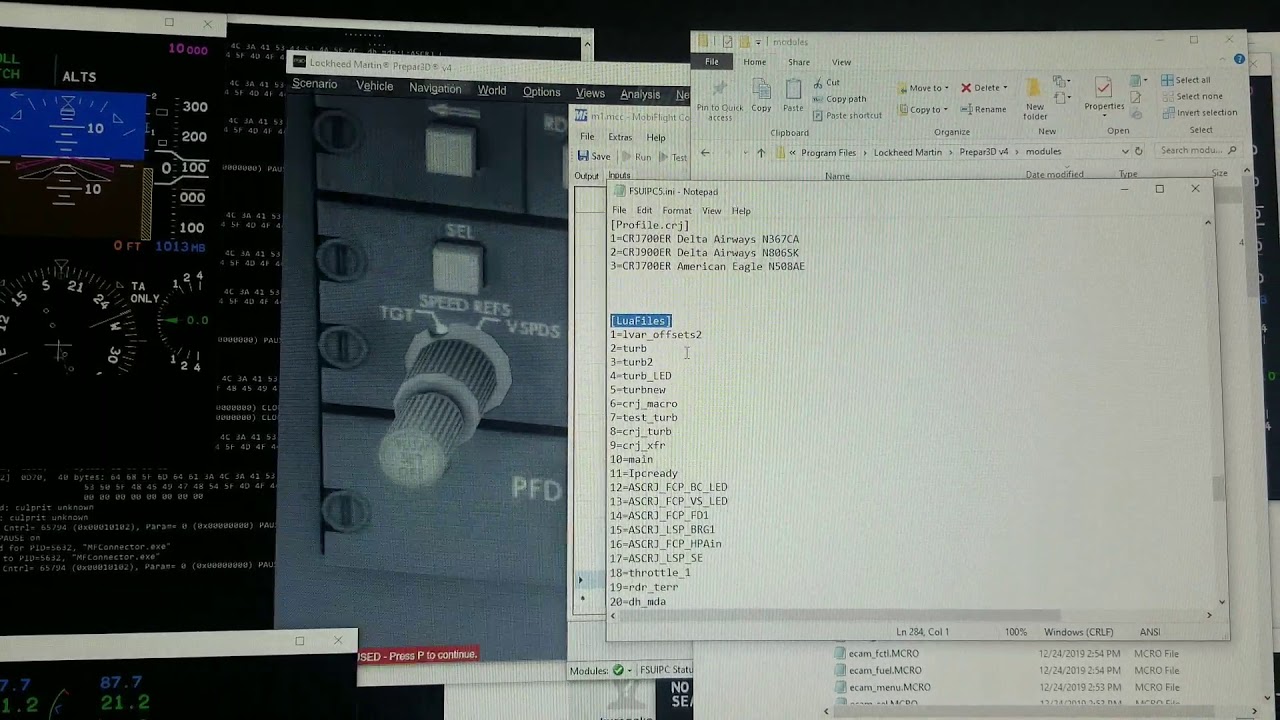
Task: Open the Delete dropdown arrow in Explorer
Action: [x=1005, y=88]
